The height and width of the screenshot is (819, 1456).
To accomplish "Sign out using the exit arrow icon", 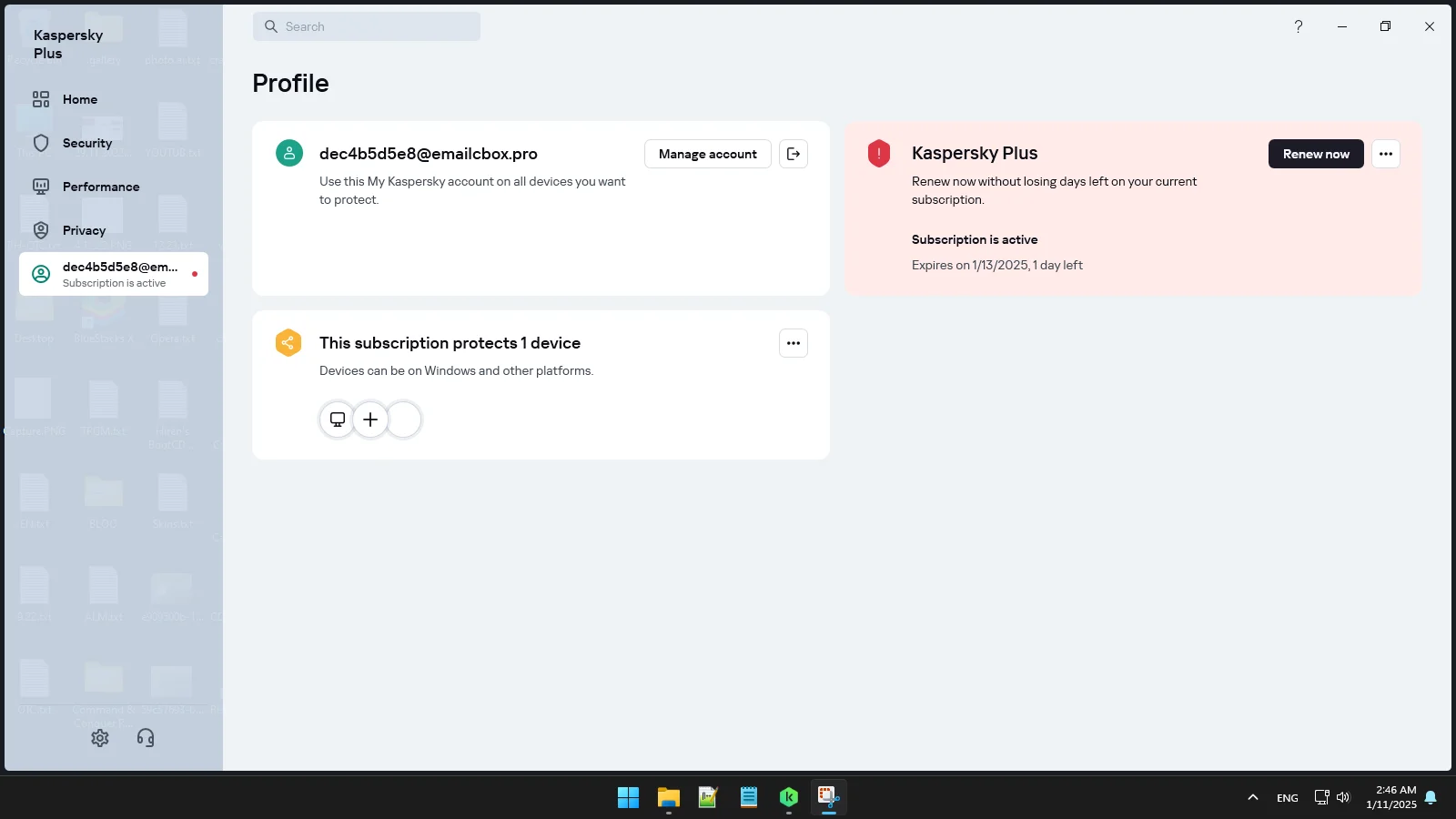I will click(794, 154).
